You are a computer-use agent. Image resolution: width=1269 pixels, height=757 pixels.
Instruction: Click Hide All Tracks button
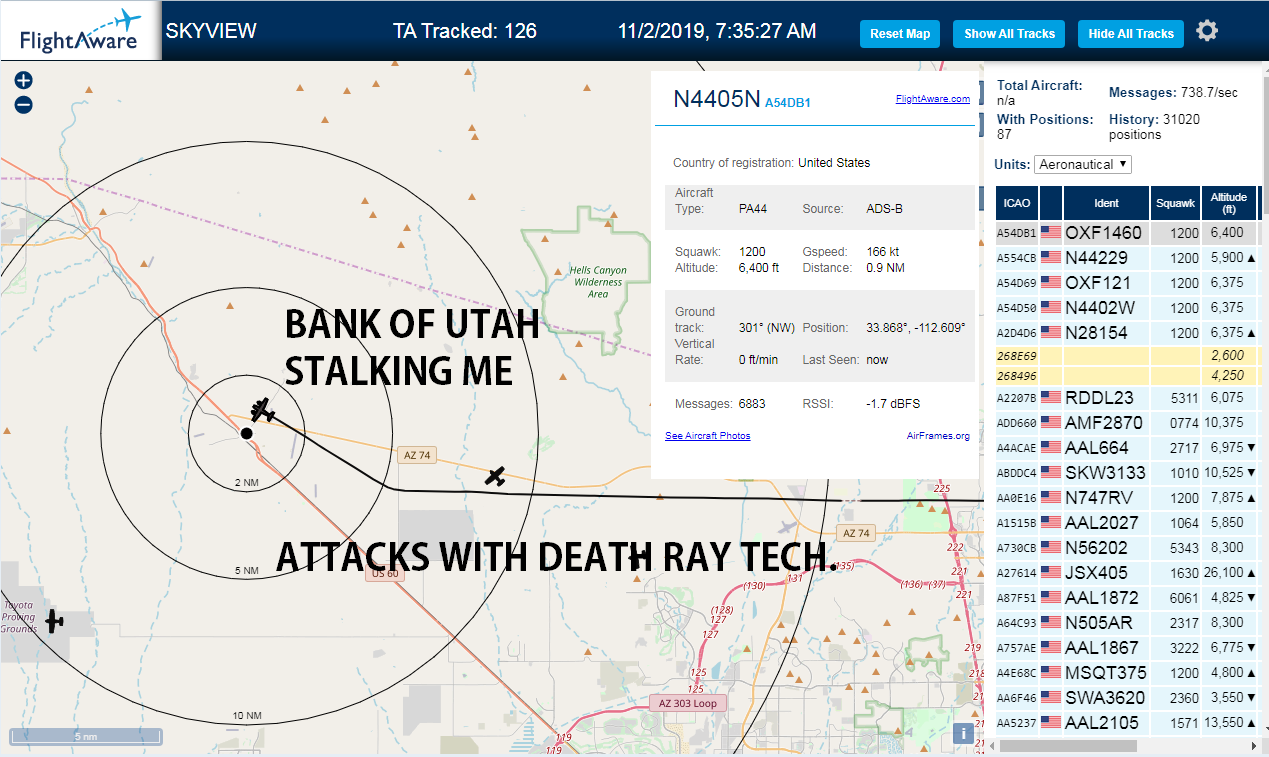tap(1131, 33)
